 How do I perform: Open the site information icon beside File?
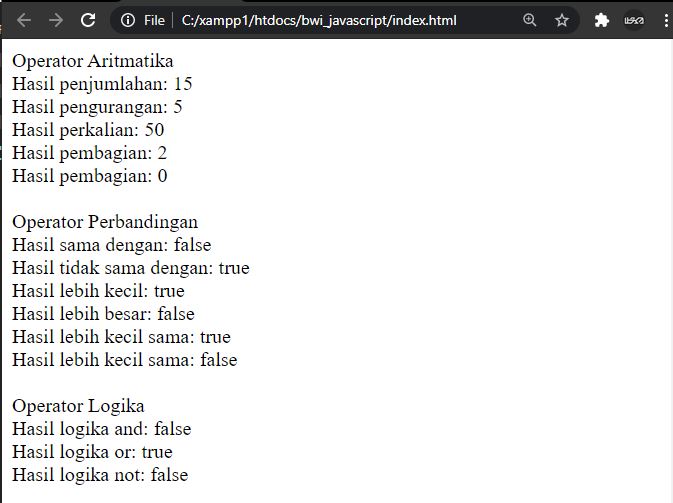pyautogui.click(x=127, y=20)
